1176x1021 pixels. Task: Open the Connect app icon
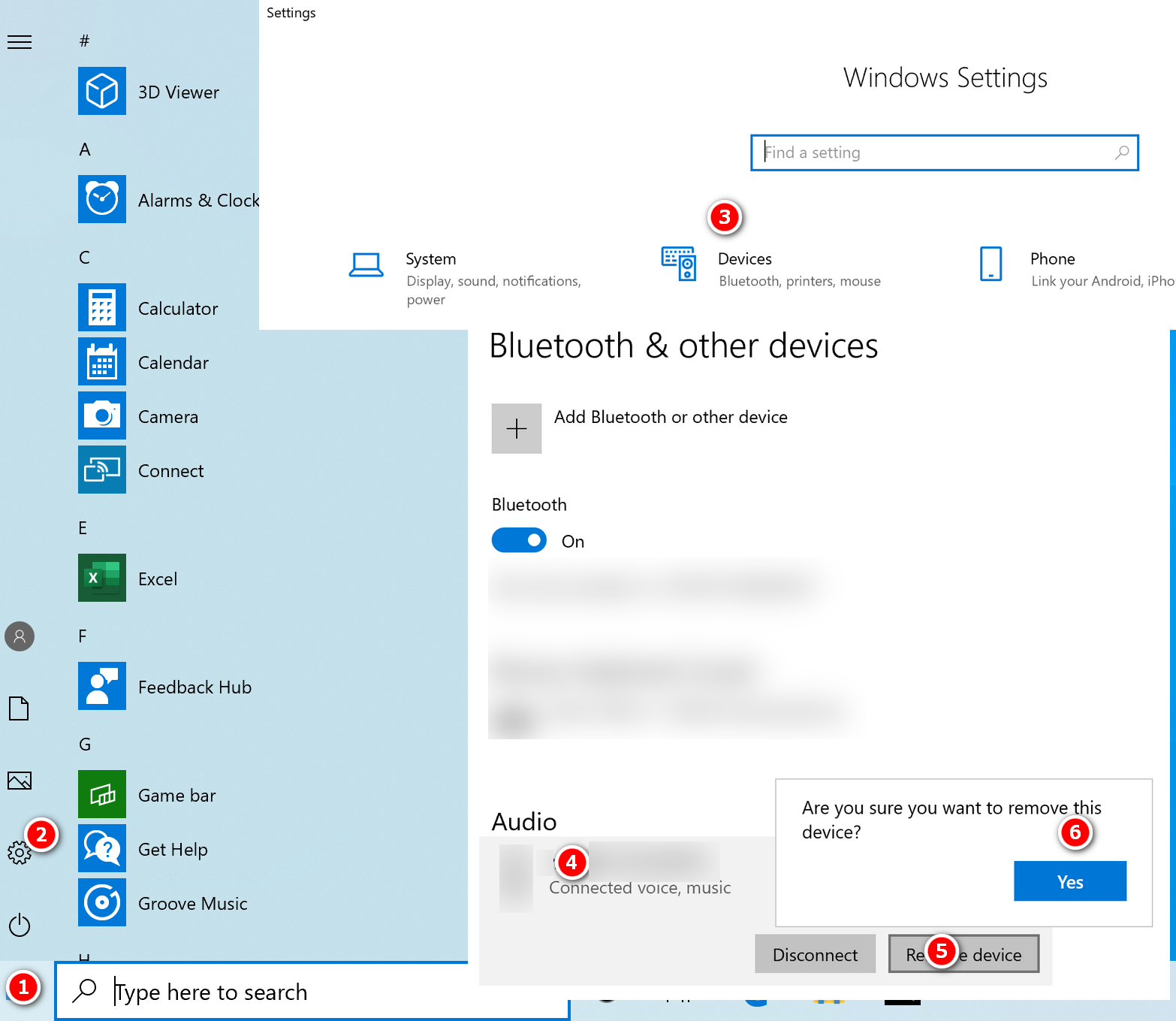coord(102,470)
